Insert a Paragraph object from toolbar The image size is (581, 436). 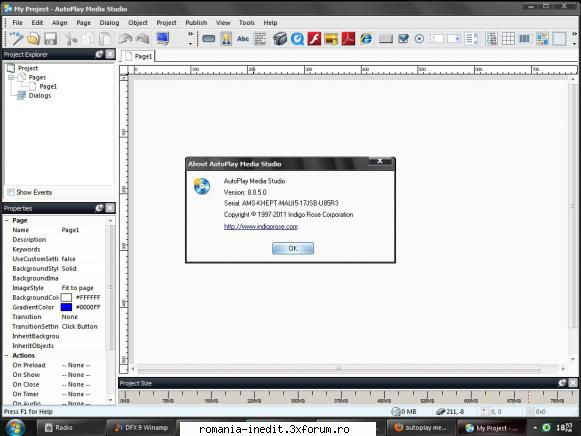click(260, 39)
